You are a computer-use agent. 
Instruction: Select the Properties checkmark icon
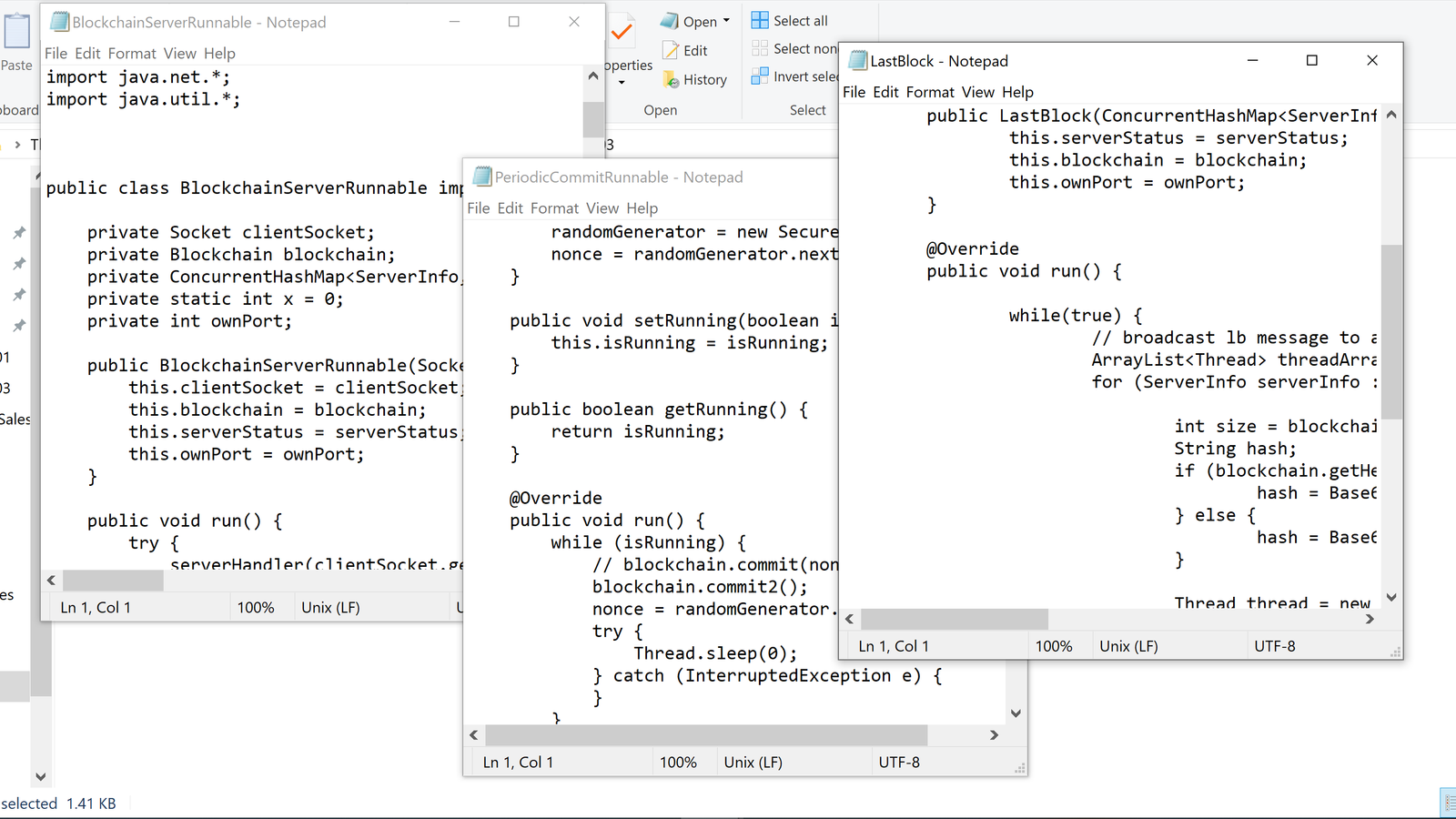[x=622, y=32]
